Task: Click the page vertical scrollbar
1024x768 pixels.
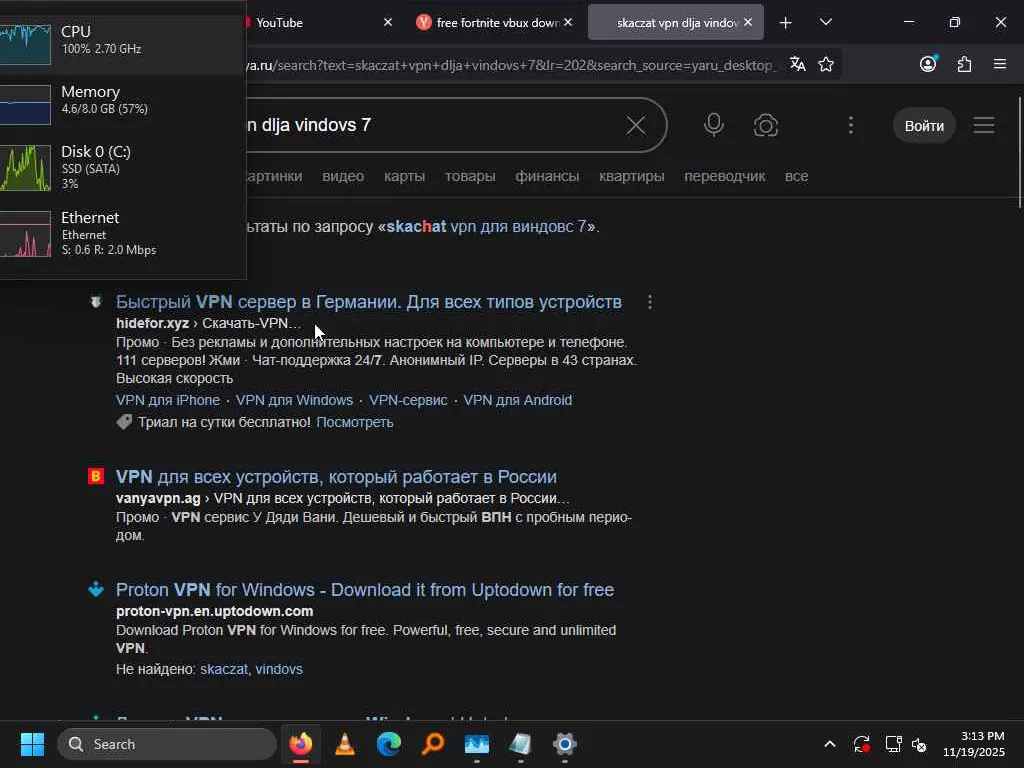Action: (1019, 153)
